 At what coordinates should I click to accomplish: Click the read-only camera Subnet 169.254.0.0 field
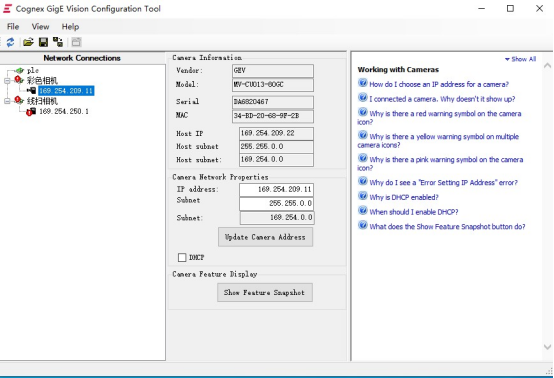[x=277, y=218]
